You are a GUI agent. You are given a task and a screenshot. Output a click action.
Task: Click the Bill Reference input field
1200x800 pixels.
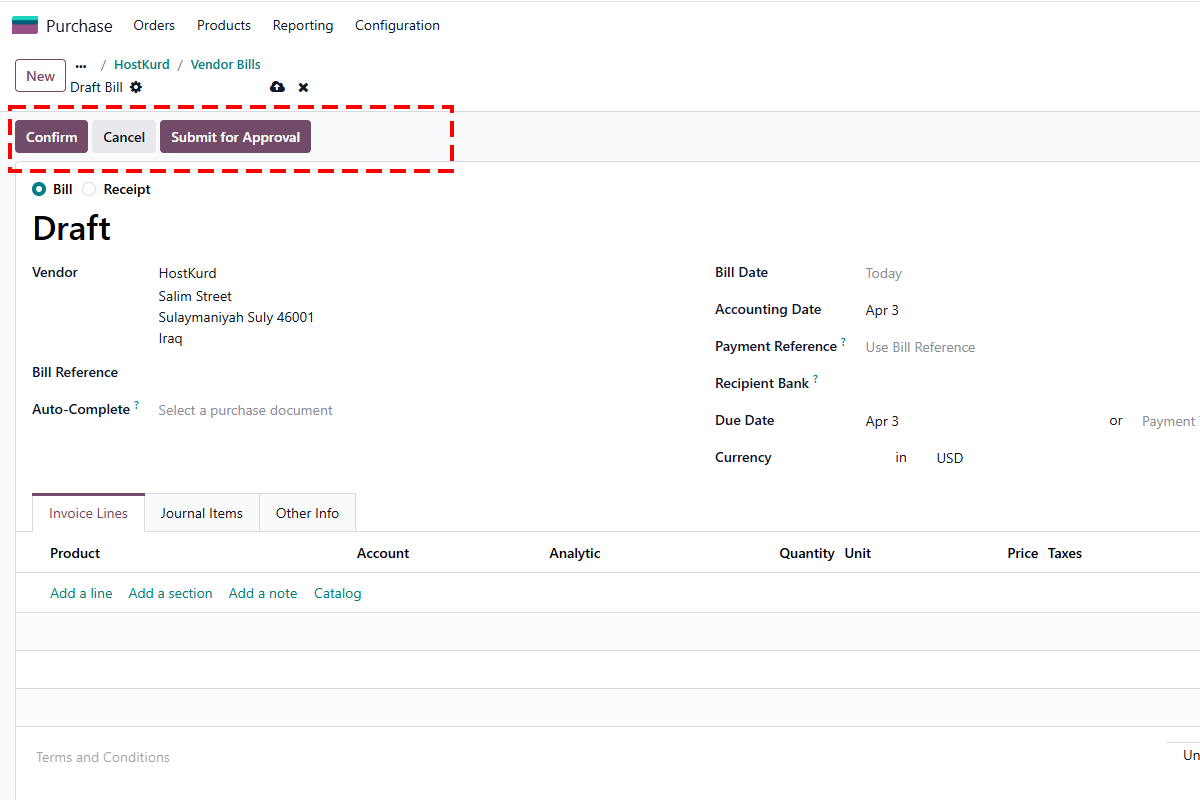[250, 371]
